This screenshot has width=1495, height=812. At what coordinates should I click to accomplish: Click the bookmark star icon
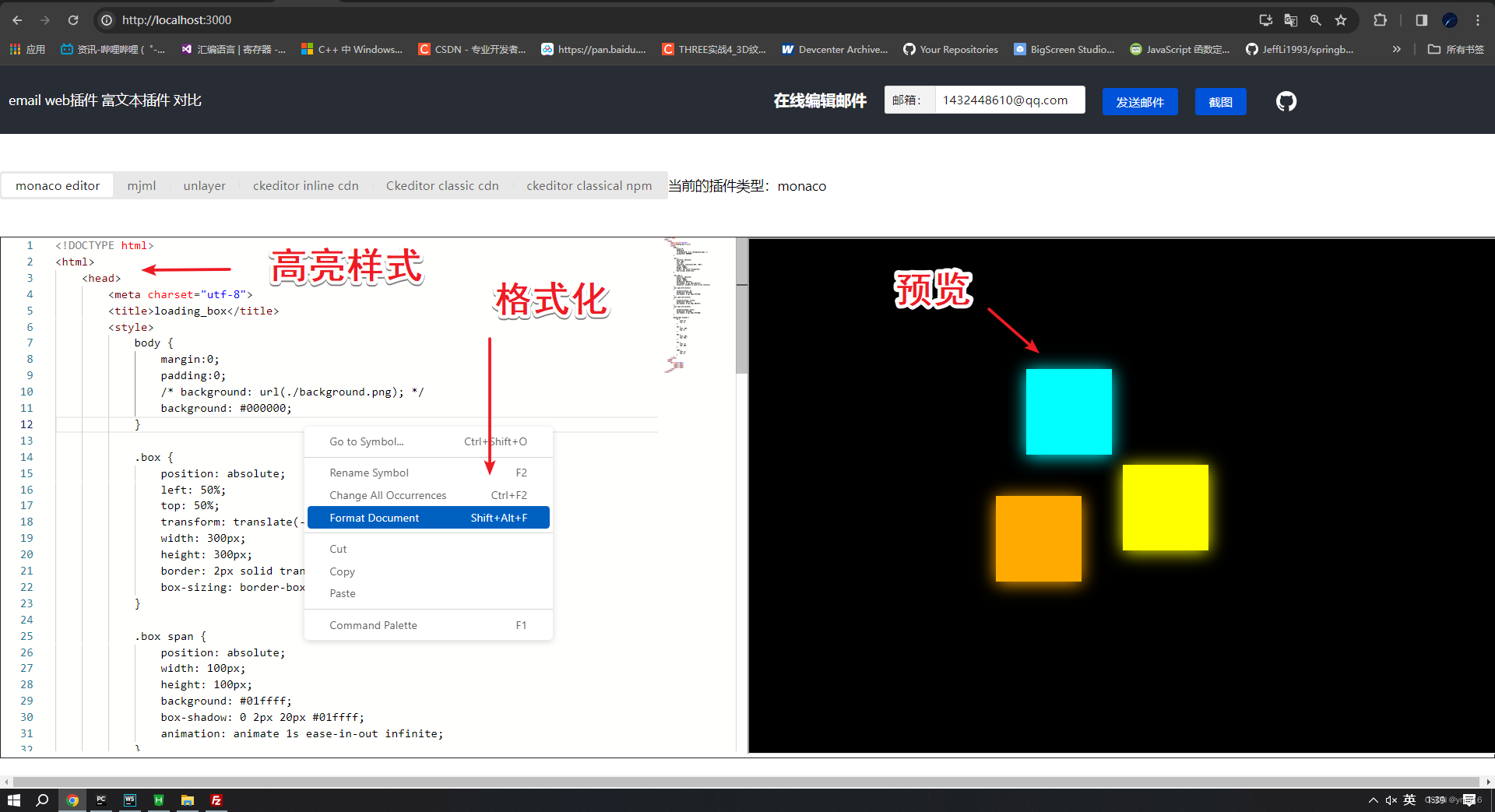pos(1341,19)
